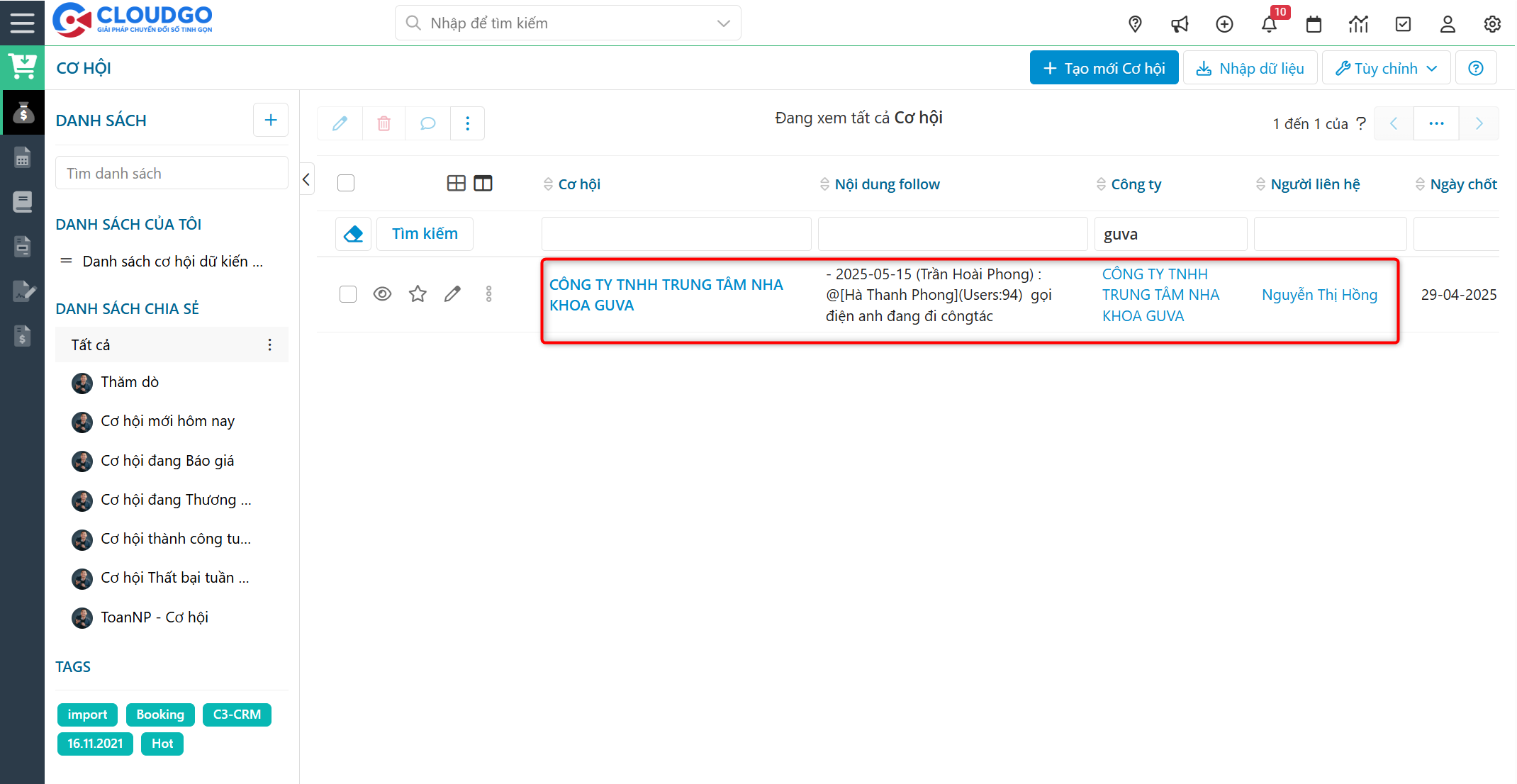Image resolution: width=1517 pixels, height=784 pixels.
Task: Check the select-all header checkbox
Action: tap(346, 183)
